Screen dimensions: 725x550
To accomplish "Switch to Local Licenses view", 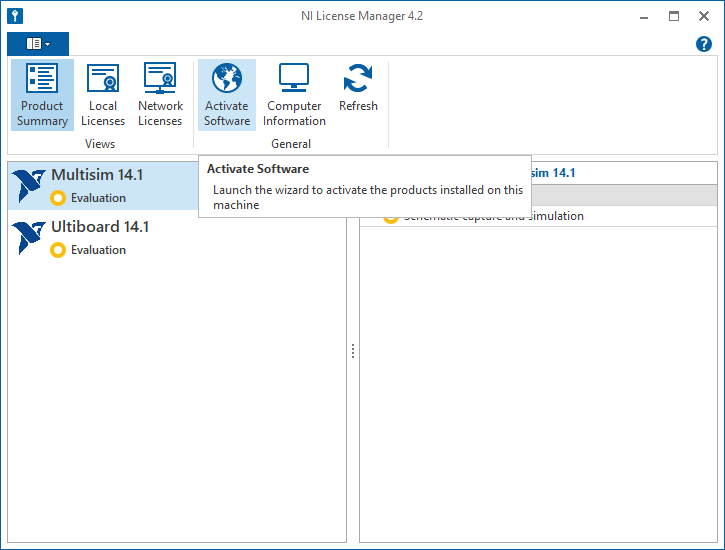I will [103, 95].
